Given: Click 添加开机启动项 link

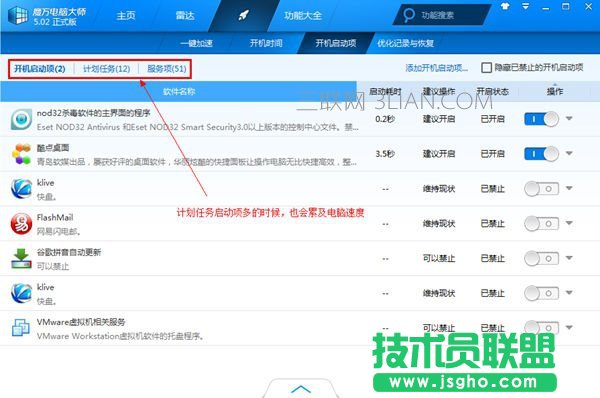Looking at the screenshot, I should coord(437,68).
